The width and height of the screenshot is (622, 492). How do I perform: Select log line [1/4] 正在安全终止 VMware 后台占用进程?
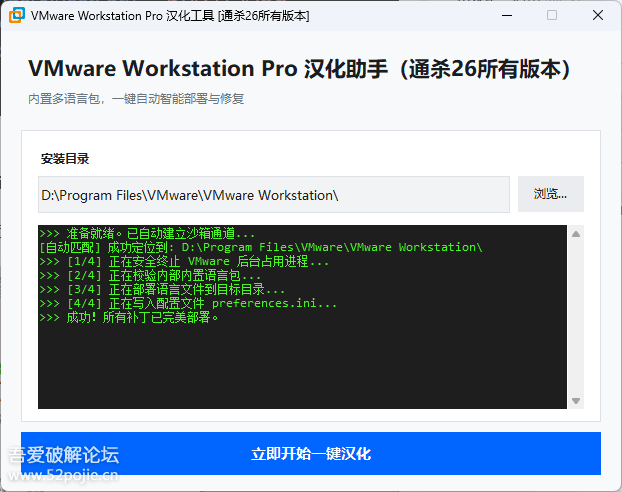pos(184,261)
